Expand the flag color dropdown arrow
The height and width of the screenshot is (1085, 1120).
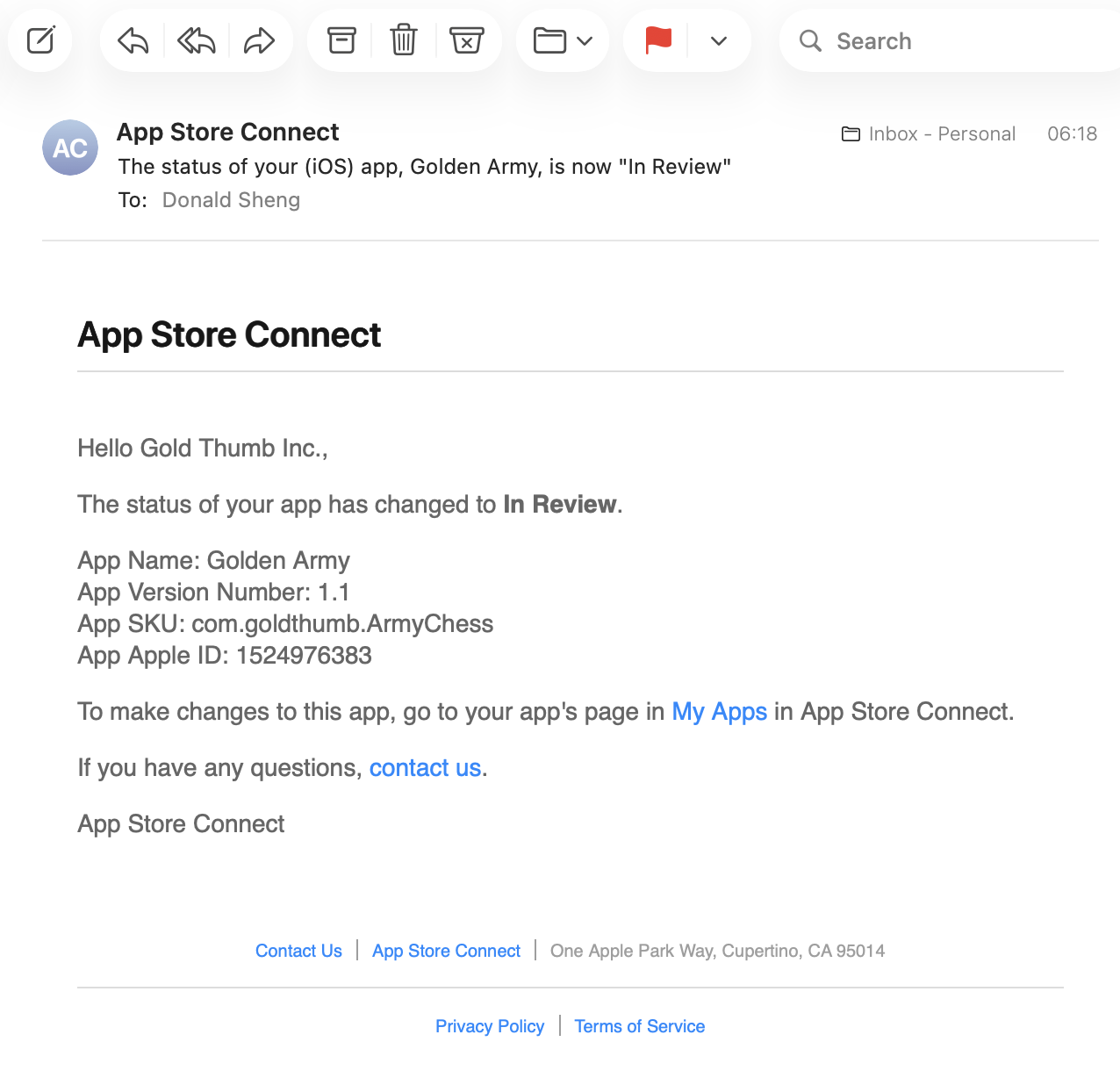point(719,40)
